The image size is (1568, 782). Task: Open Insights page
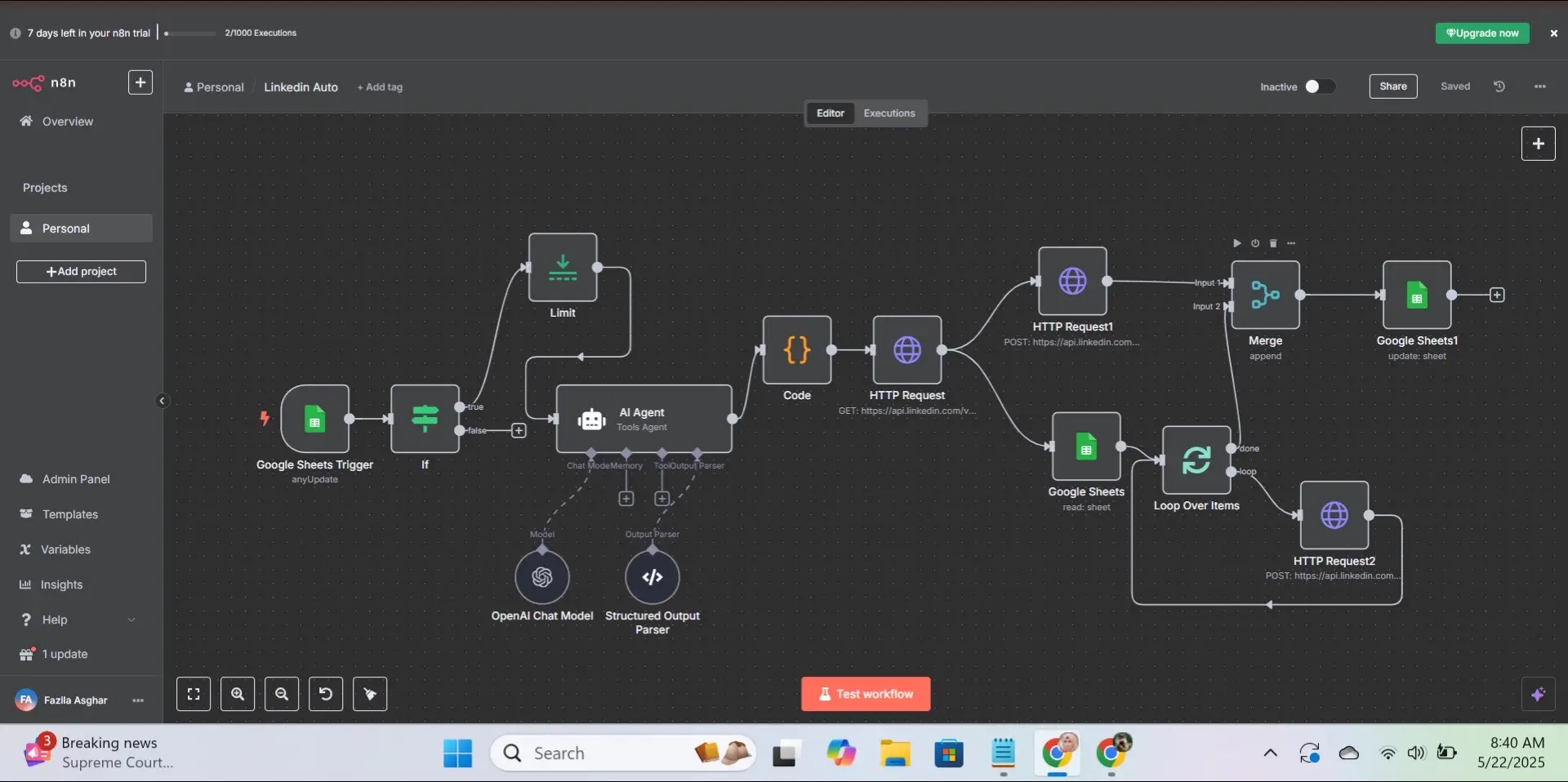point(81,584)
